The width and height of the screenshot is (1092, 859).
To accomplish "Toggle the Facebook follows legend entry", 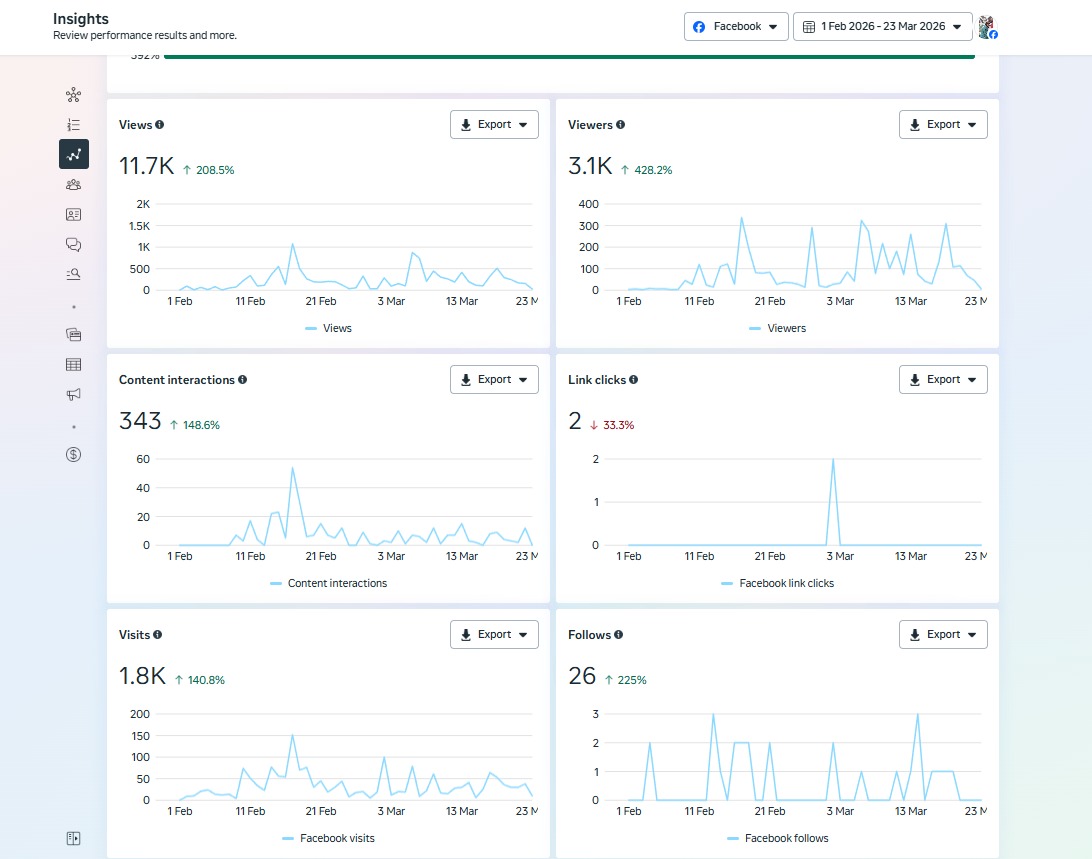I will pos(777,838).
